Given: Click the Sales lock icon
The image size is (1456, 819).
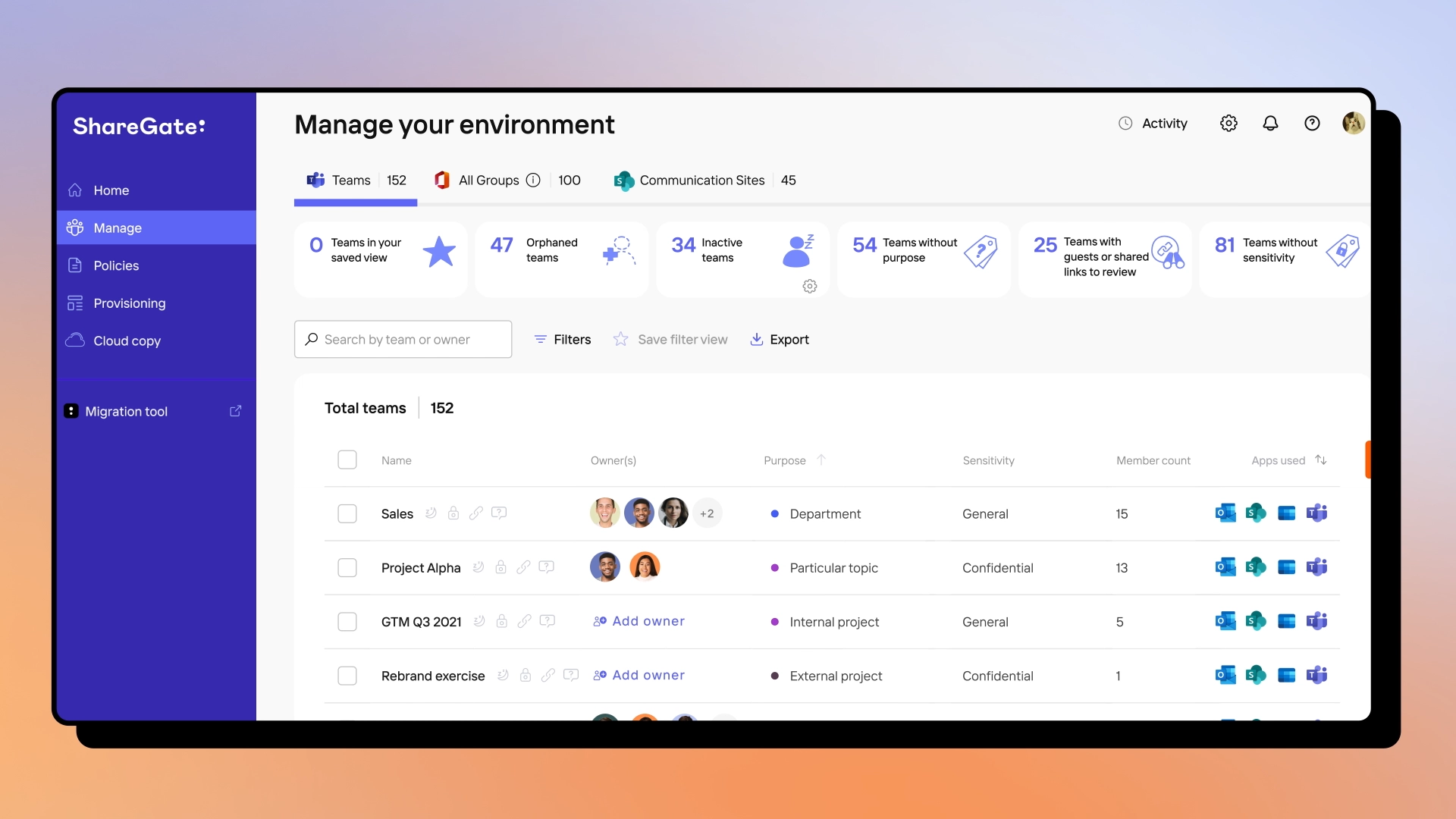Looking at the screenshot, I should [x=453, y=513].
